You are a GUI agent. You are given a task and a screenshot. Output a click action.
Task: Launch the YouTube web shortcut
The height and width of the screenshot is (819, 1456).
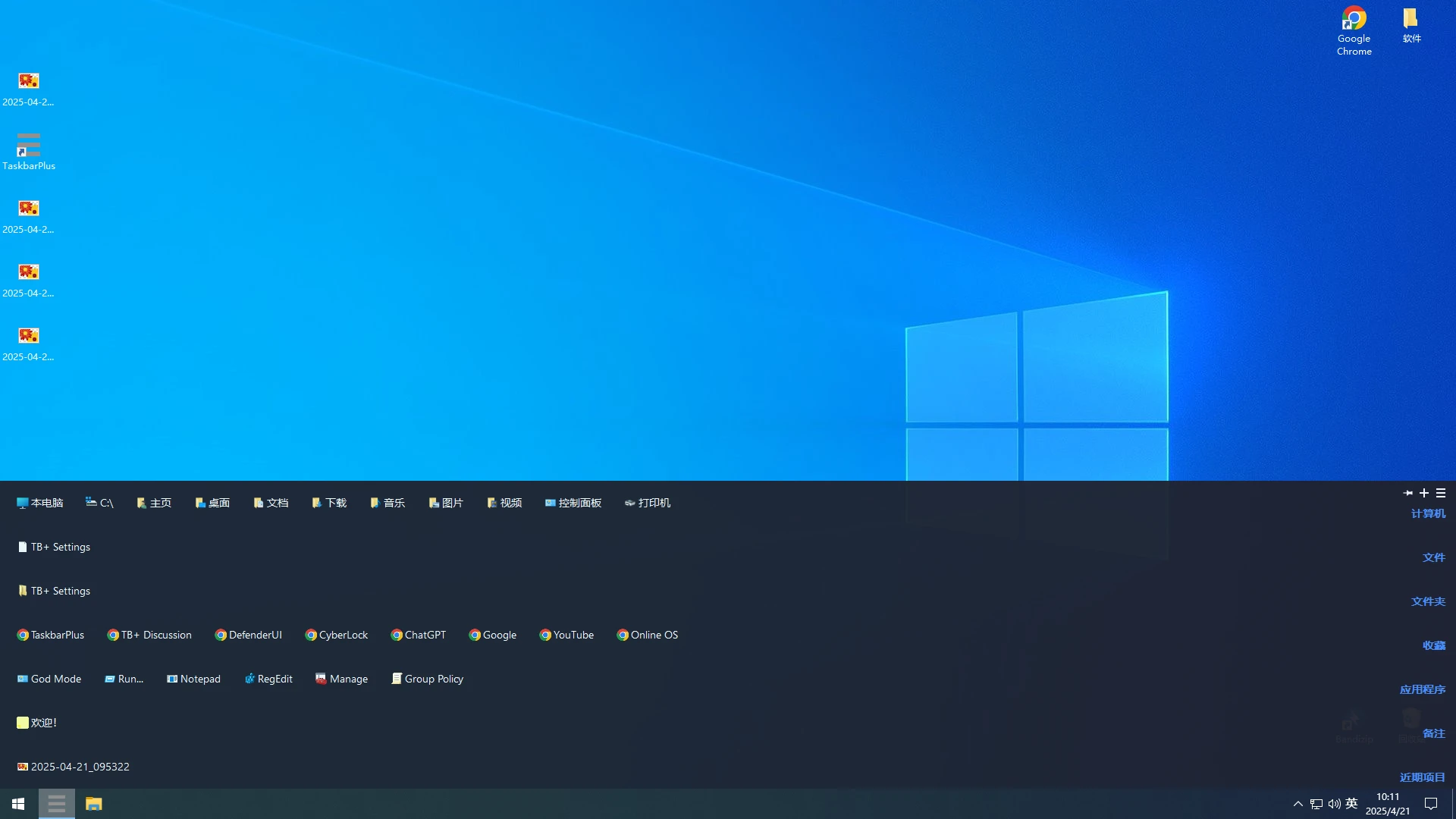[566, 635]
